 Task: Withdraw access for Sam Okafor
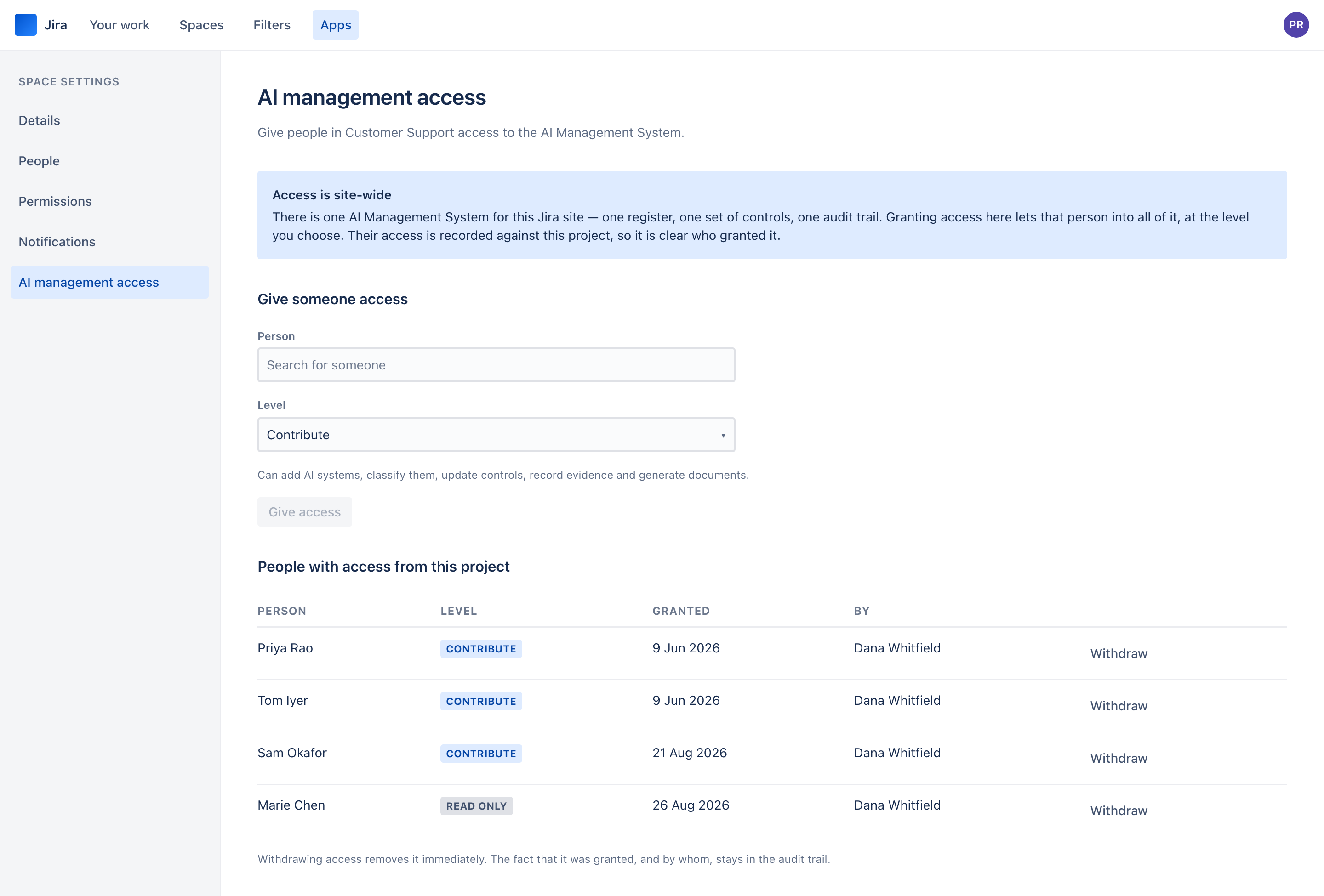1119,758
